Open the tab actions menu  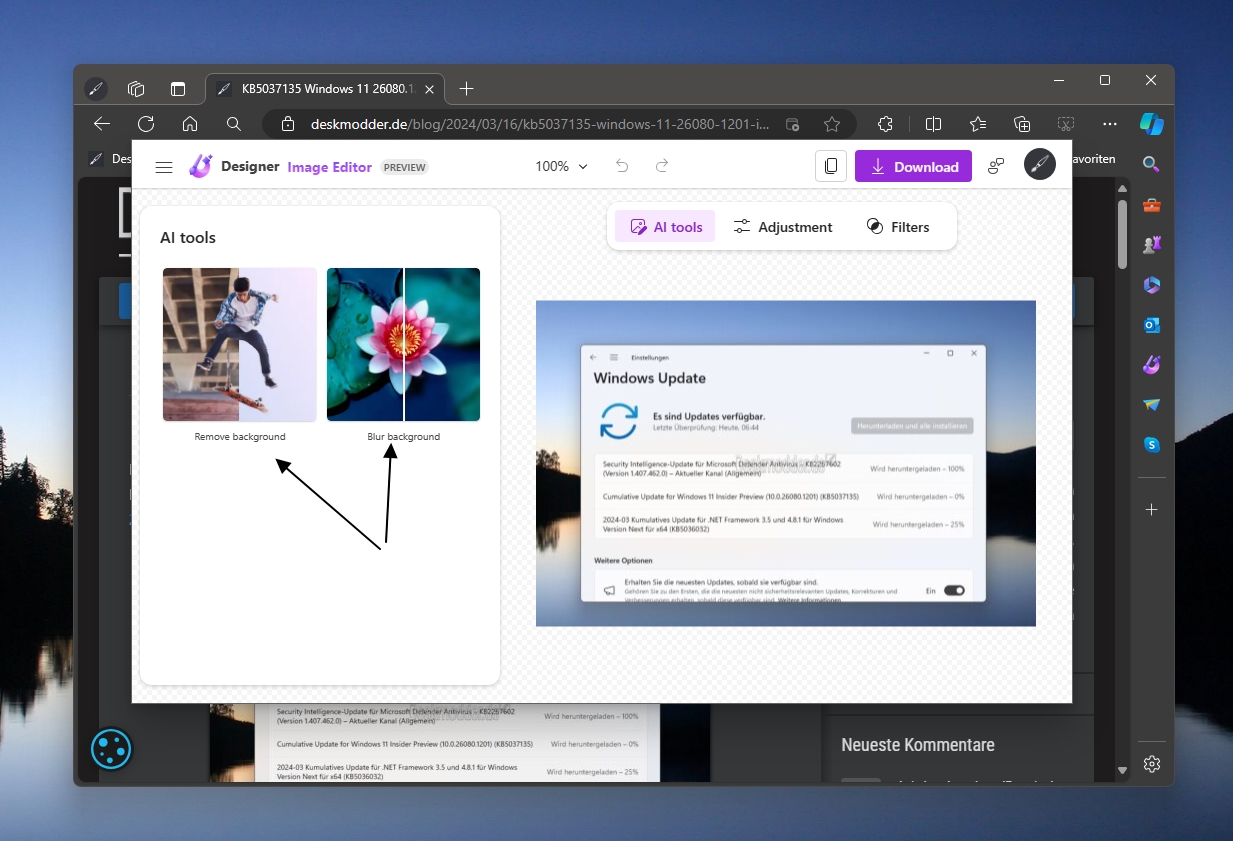pos(178,89)
